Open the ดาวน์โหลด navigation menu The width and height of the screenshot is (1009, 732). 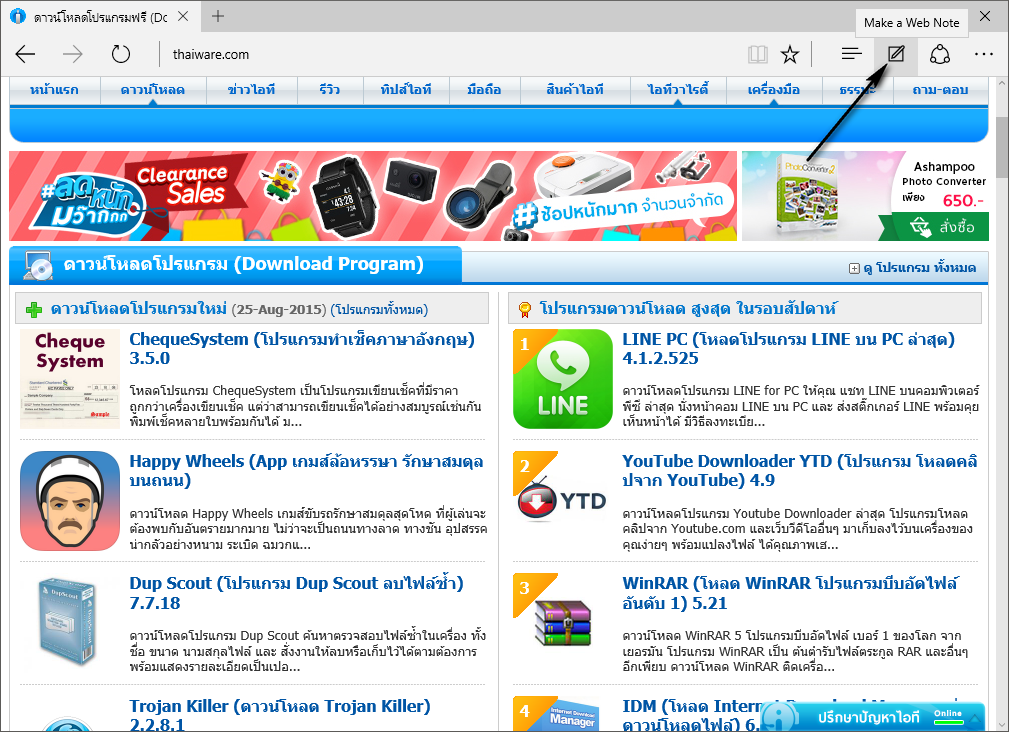pos(153,90)
